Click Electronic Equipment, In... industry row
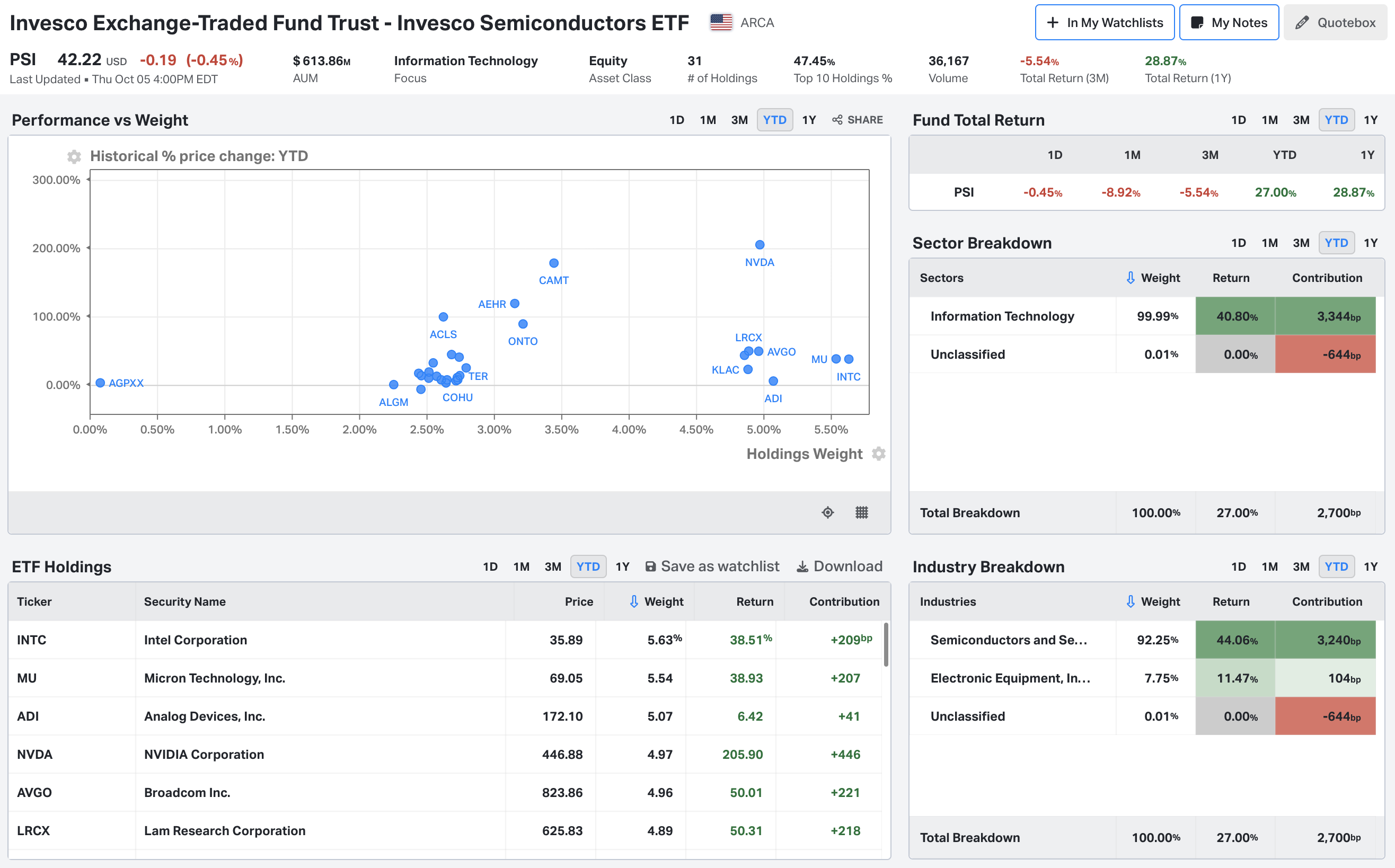Screen dimensions: 1395x868 [1142, 678]
